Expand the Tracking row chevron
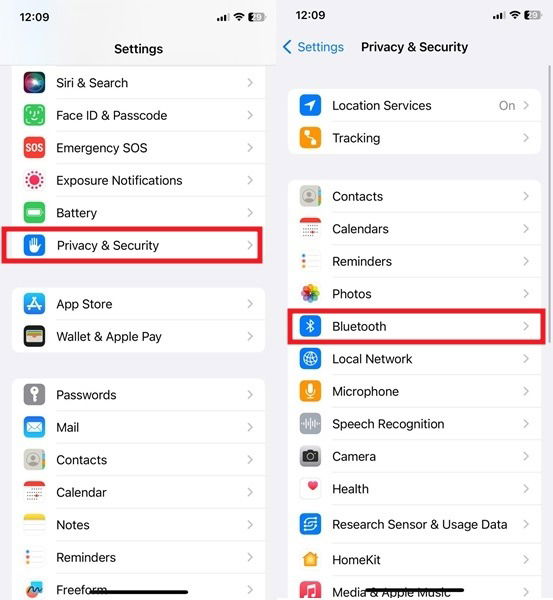Viewport: 553px width, 600px height. click(x=526, y=138)
